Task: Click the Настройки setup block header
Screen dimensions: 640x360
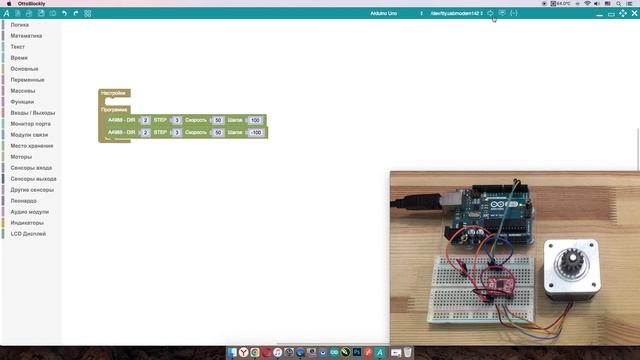Action: pos(113,93)
